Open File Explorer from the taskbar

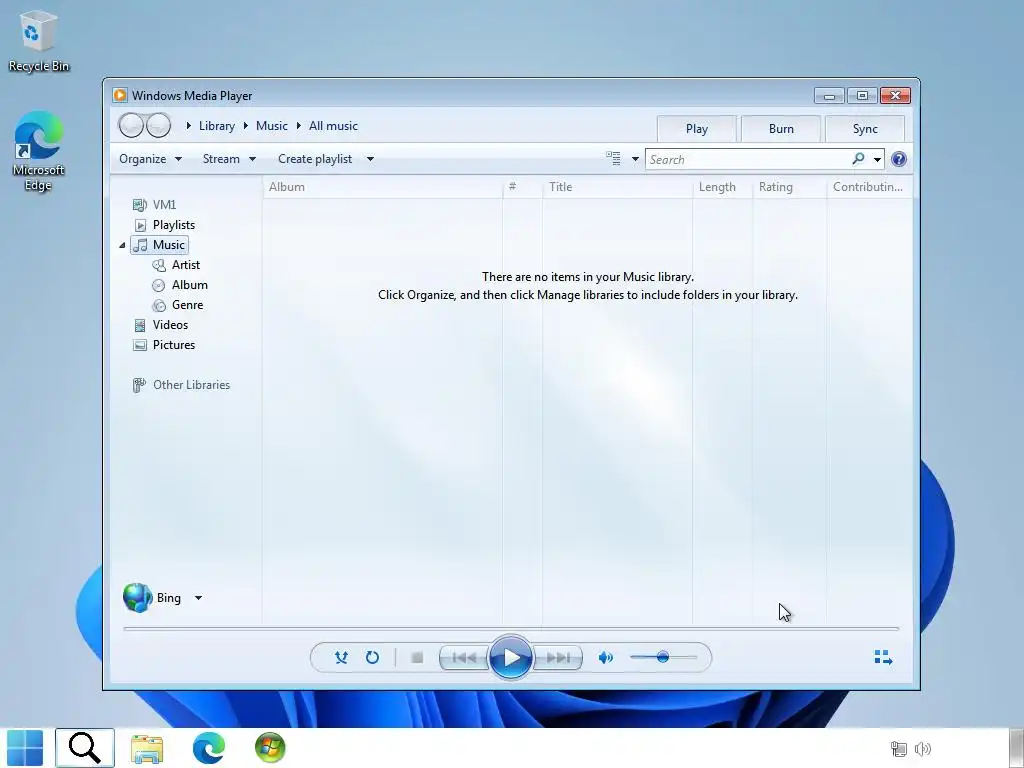(147, 748)
